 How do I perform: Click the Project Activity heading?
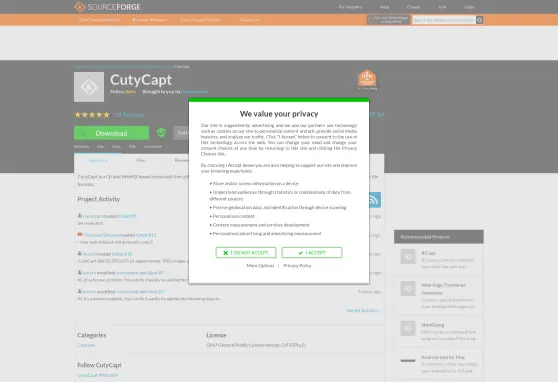point(99,199)
